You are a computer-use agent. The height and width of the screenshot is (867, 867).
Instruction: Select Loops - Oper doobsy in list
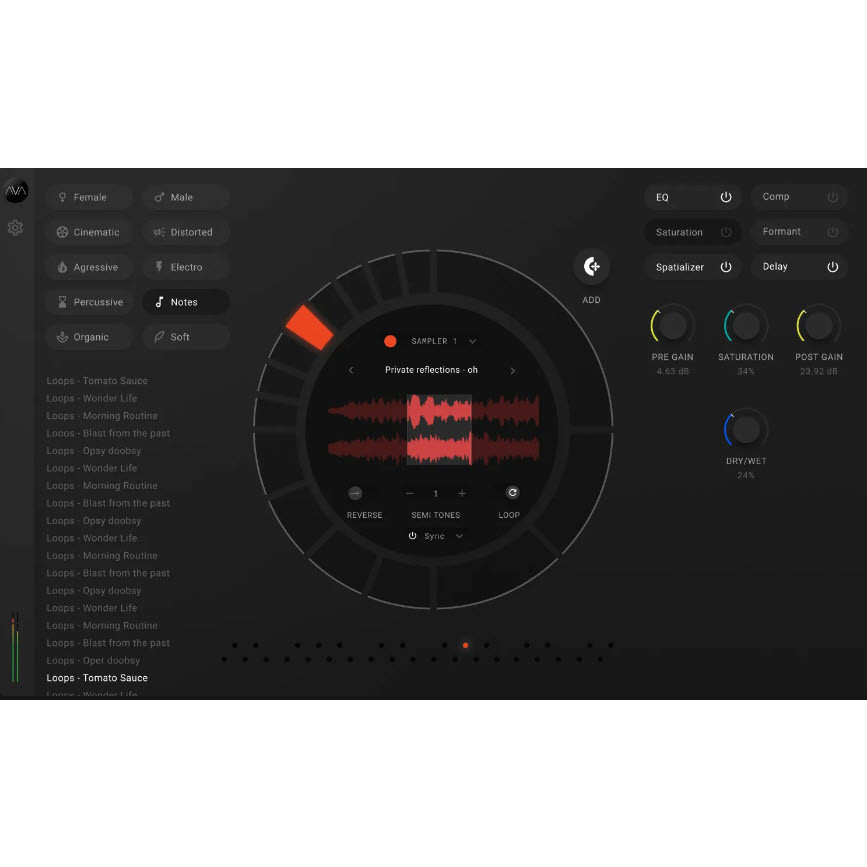(93, 660)
